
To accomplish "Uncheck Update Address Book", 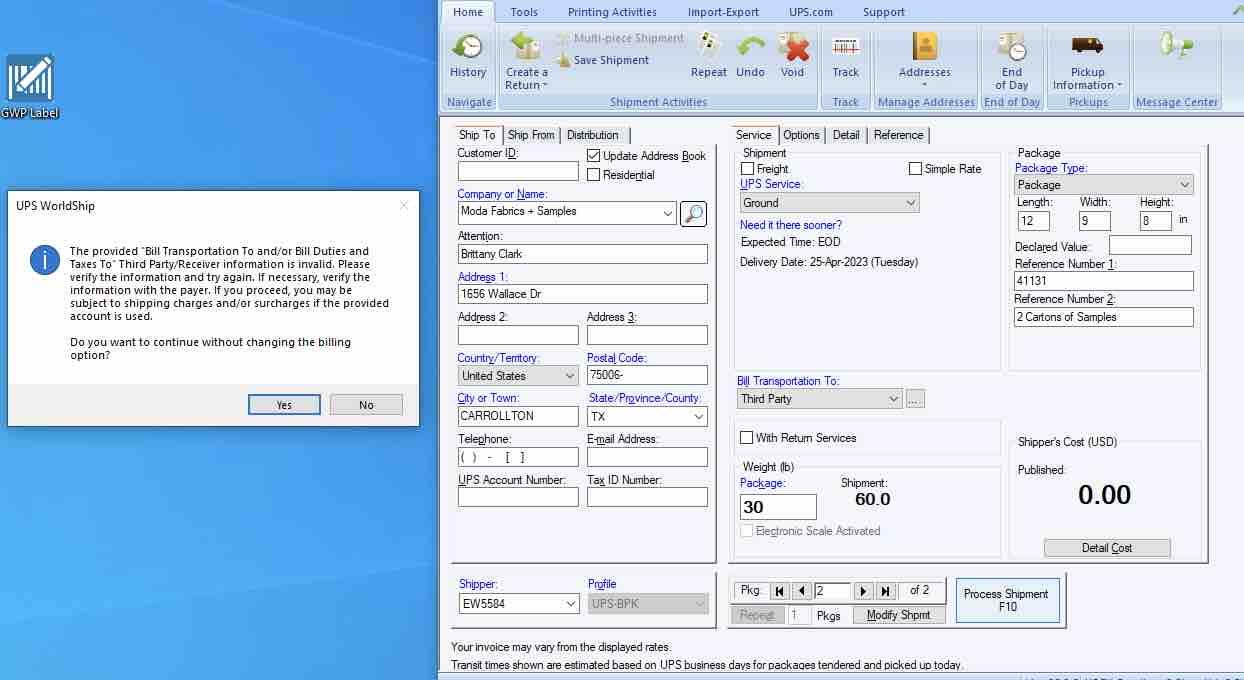I will tap(594, 156).
